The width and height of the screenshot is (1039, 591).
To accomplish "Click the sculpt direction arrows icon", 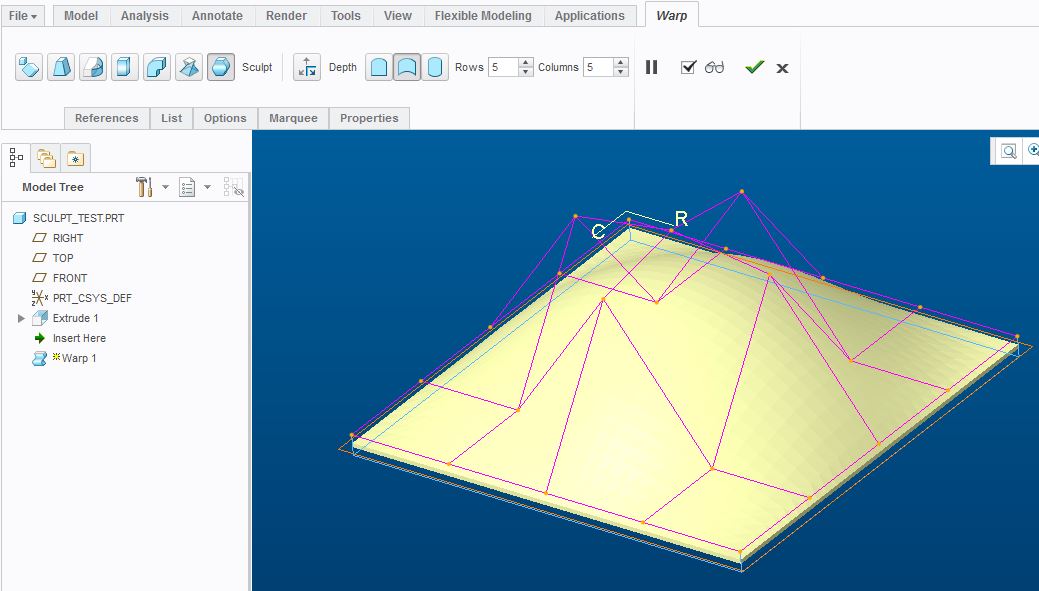I will [307, 67].
